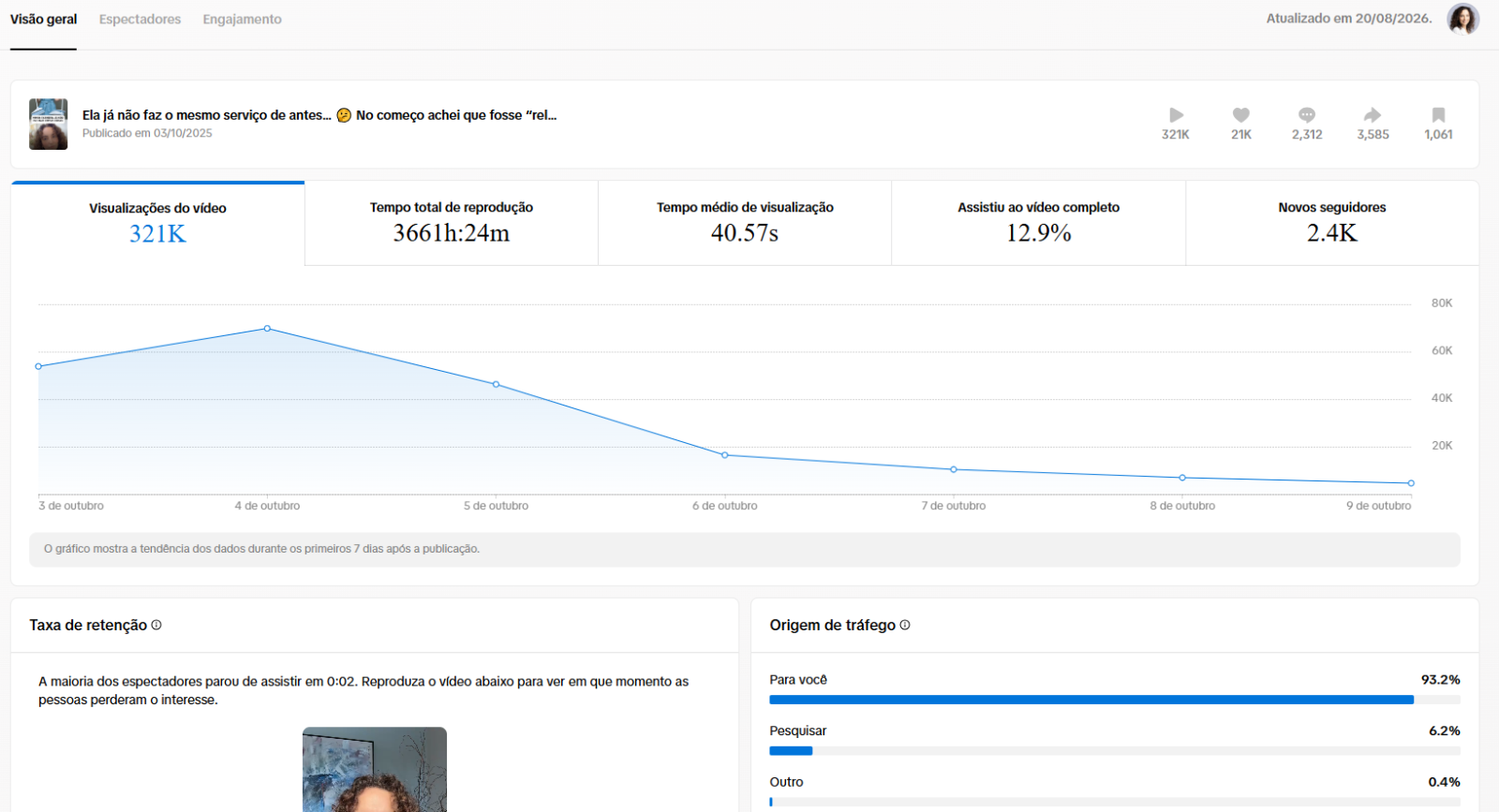Click the '4 de outubro' axis label
The height and width of the screenshot is (812, 1499).
coord(267,506)
